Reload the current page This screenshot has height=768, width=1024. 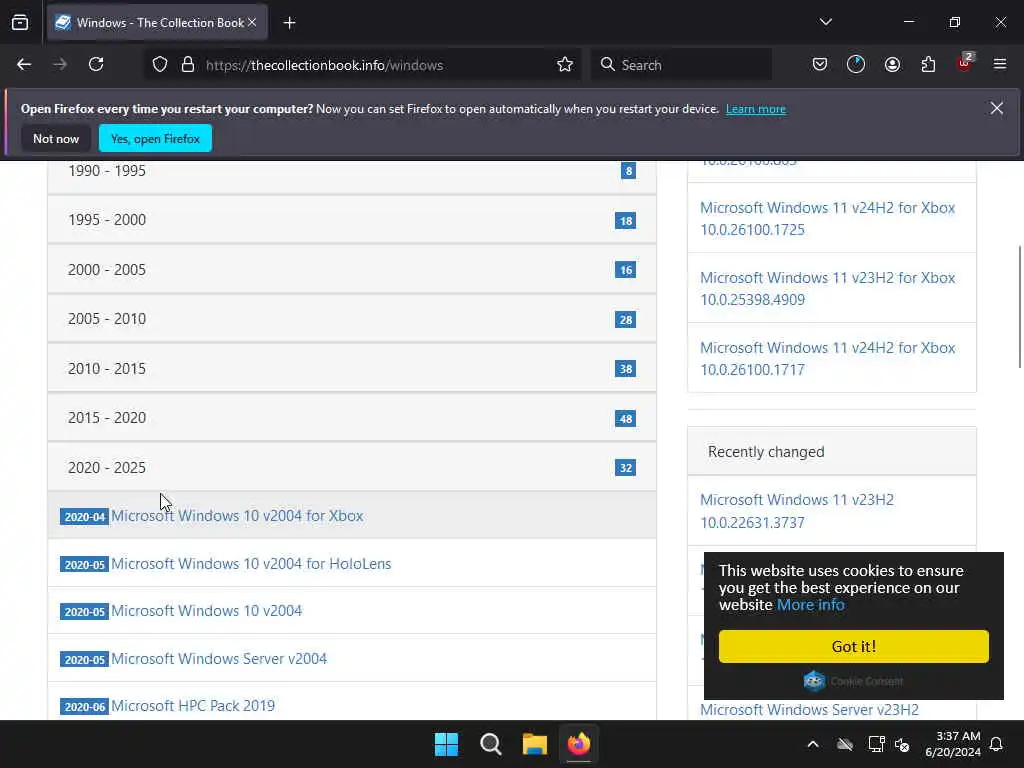pyautogui.click(x=96, y=65)
